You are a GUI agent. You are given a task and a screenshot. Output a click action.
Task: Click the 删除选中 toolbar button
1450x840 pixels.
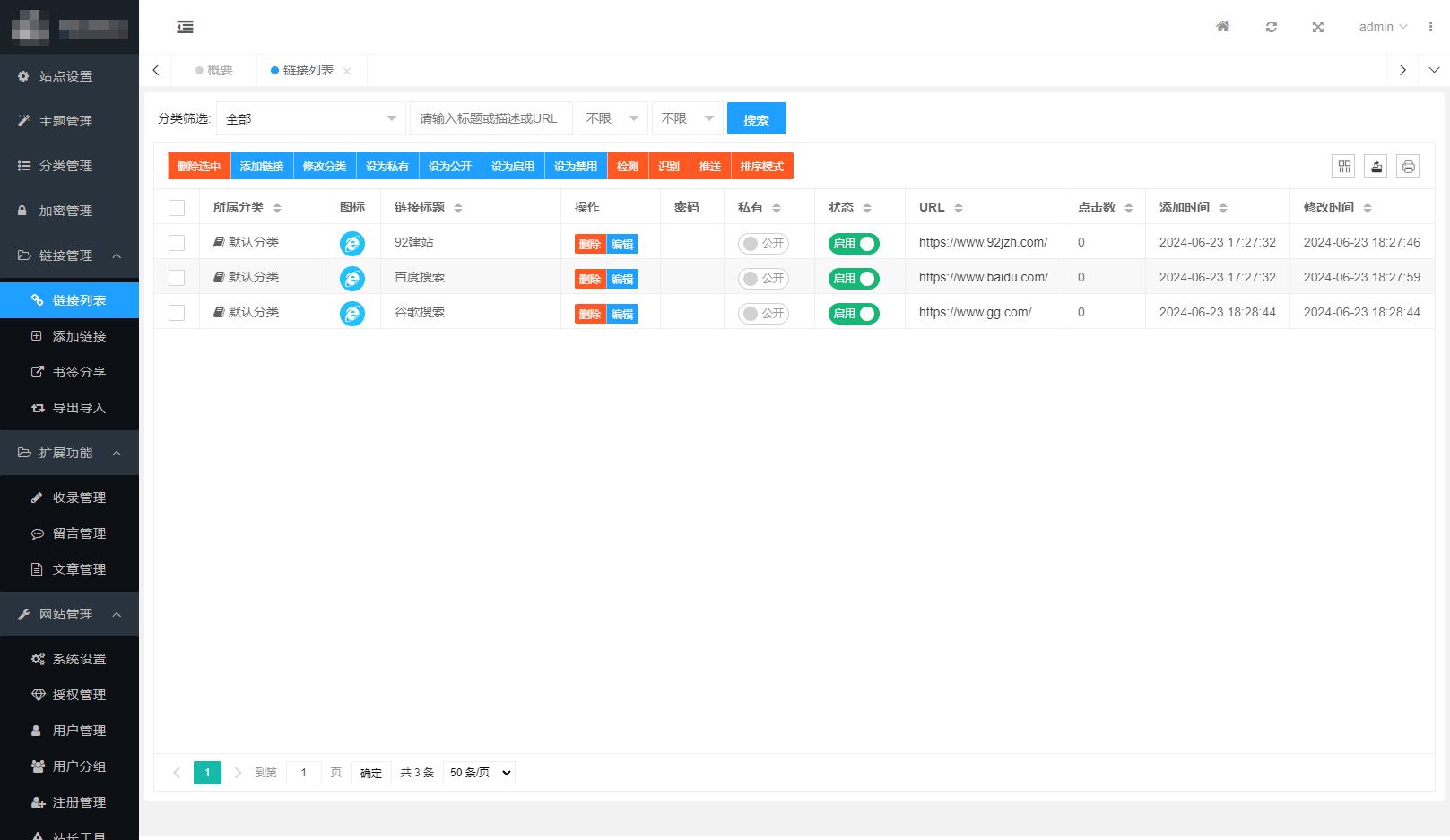(x=199, y=166)
